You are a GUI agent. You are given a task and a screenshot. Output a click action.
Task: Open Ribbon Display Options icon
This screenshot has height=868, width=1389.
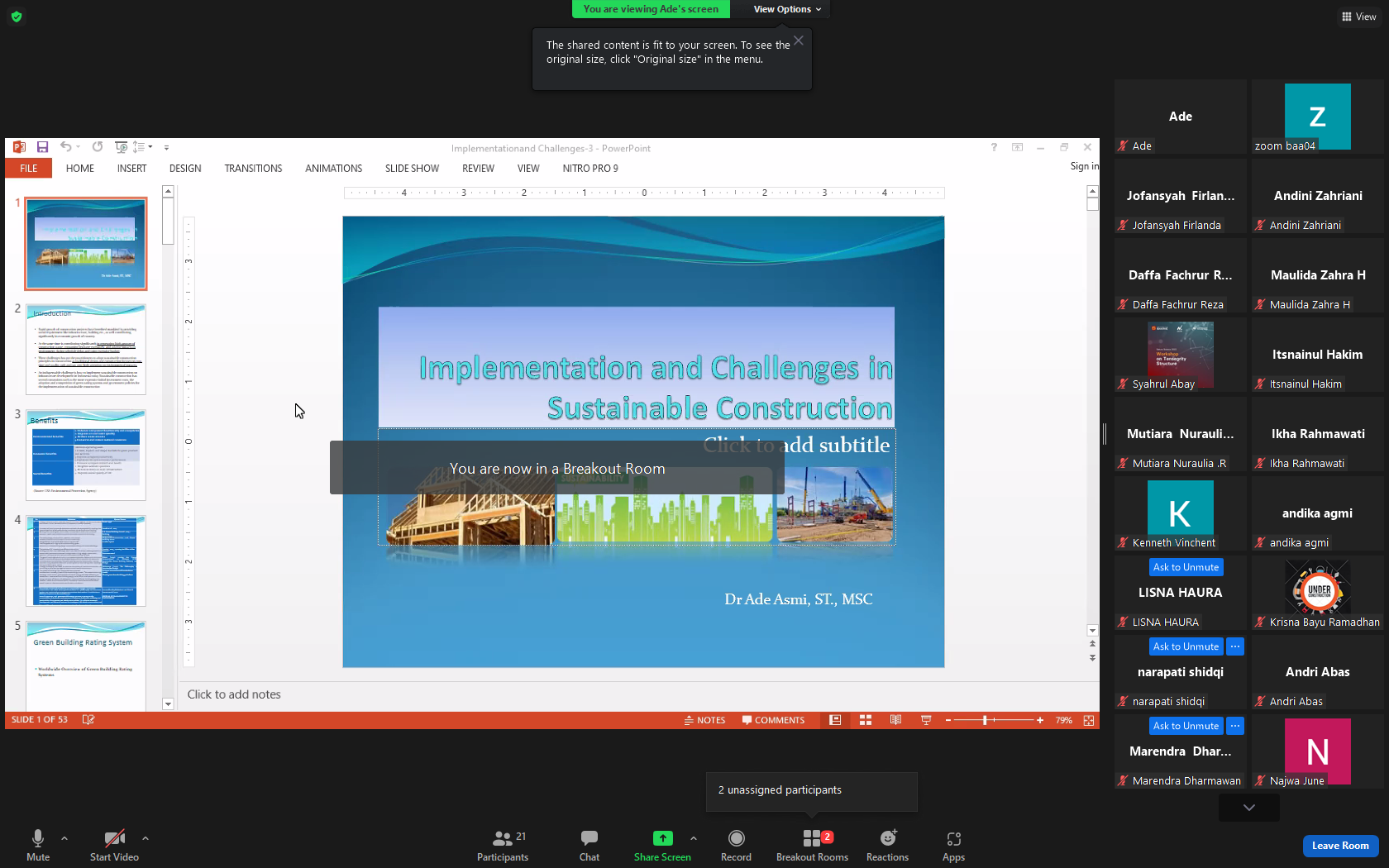1017,147
